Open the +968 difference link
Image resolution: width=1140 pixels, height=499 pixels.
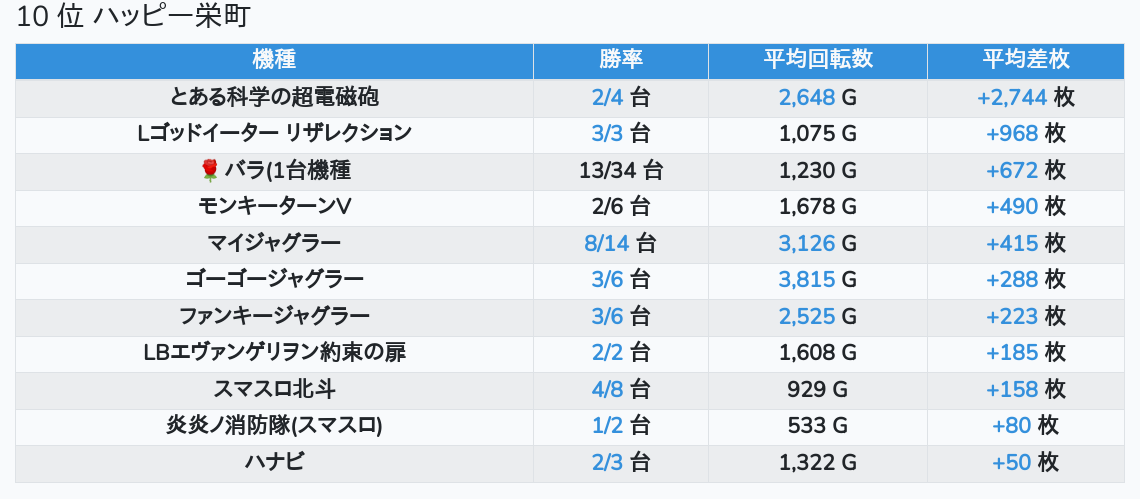1011,134
